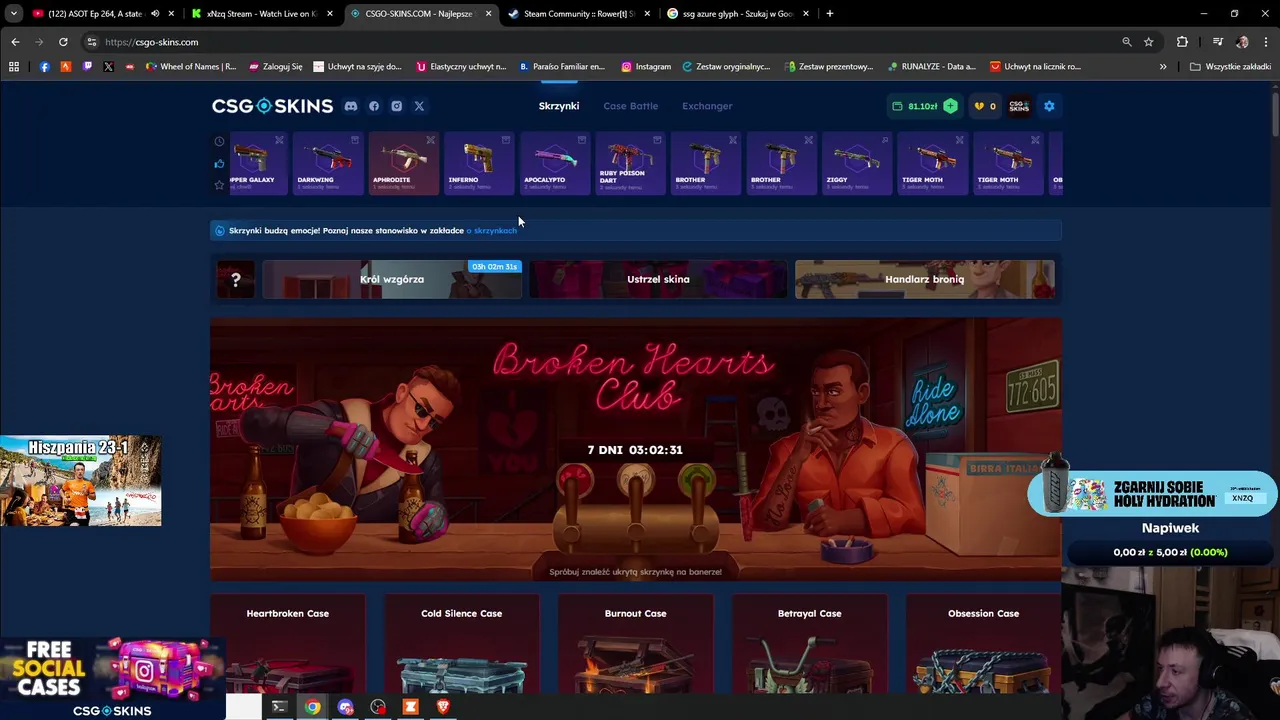Screen dimensions: 1280x720
Task: Switch to the Steam Community tab
Action: tap(578, 14)
